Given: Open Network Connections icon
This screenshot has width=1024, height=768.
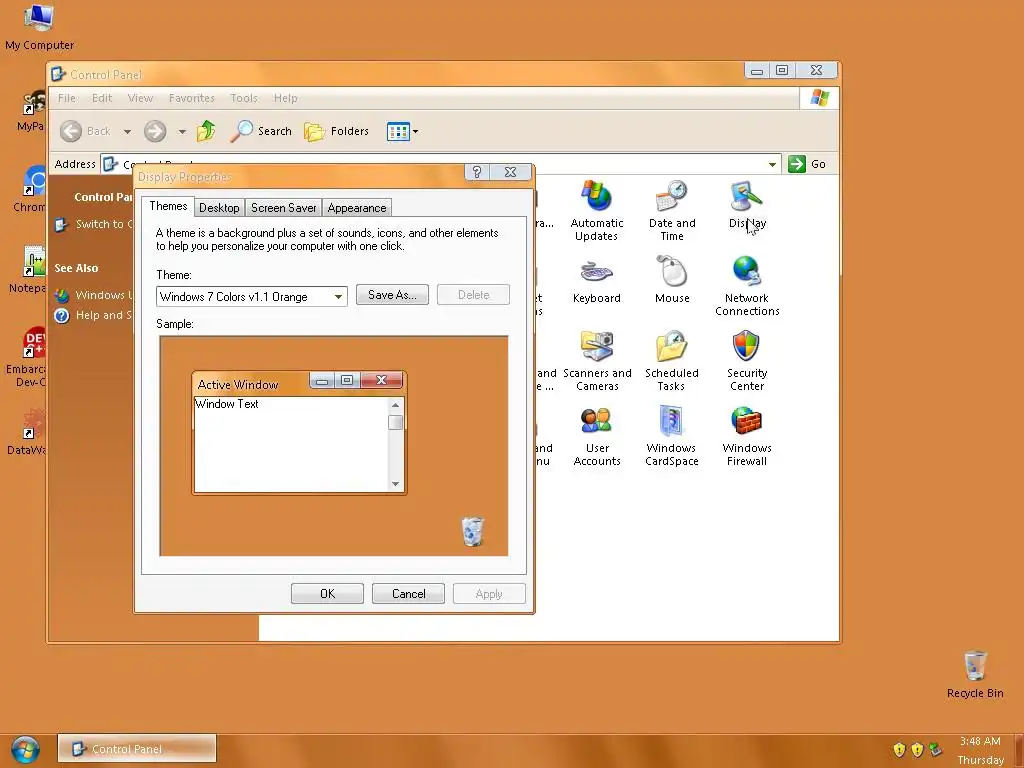Looking at the screenshot, I should pos(747,285).
